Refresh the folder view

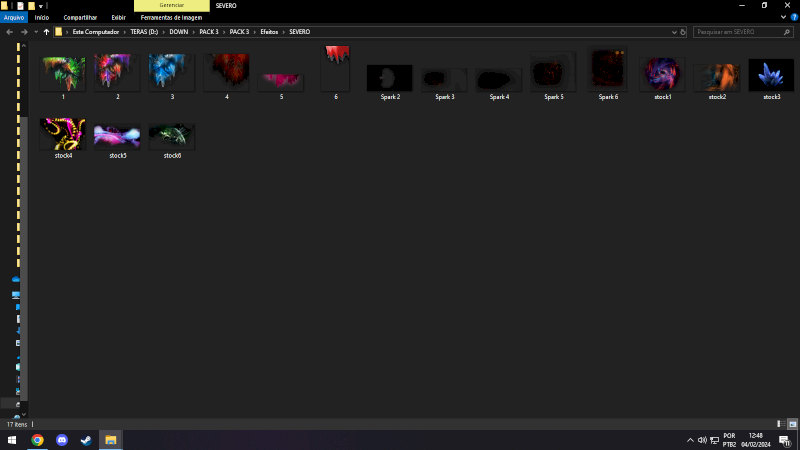[683, 32]
